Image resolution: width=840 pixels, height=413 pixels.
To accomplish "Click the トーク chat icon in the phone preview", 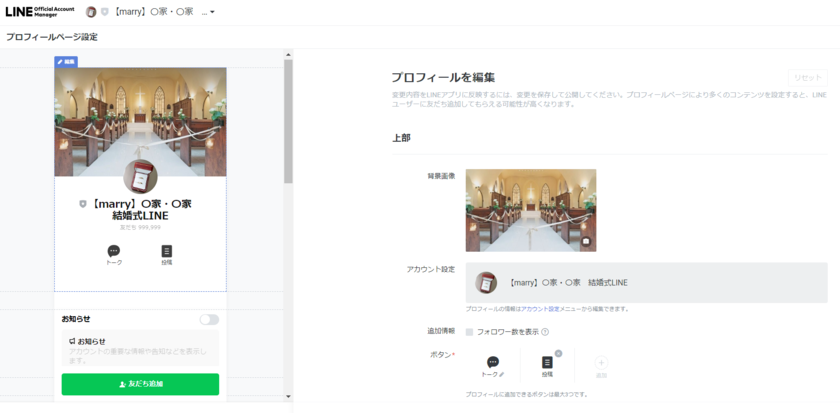I will 114,256.
